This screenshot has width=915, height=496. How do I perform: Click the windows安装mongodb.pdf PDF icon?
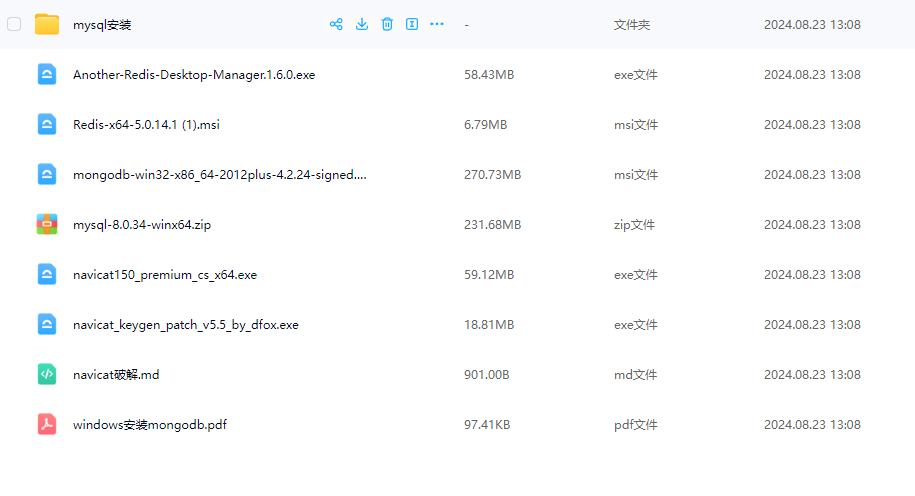47,424
